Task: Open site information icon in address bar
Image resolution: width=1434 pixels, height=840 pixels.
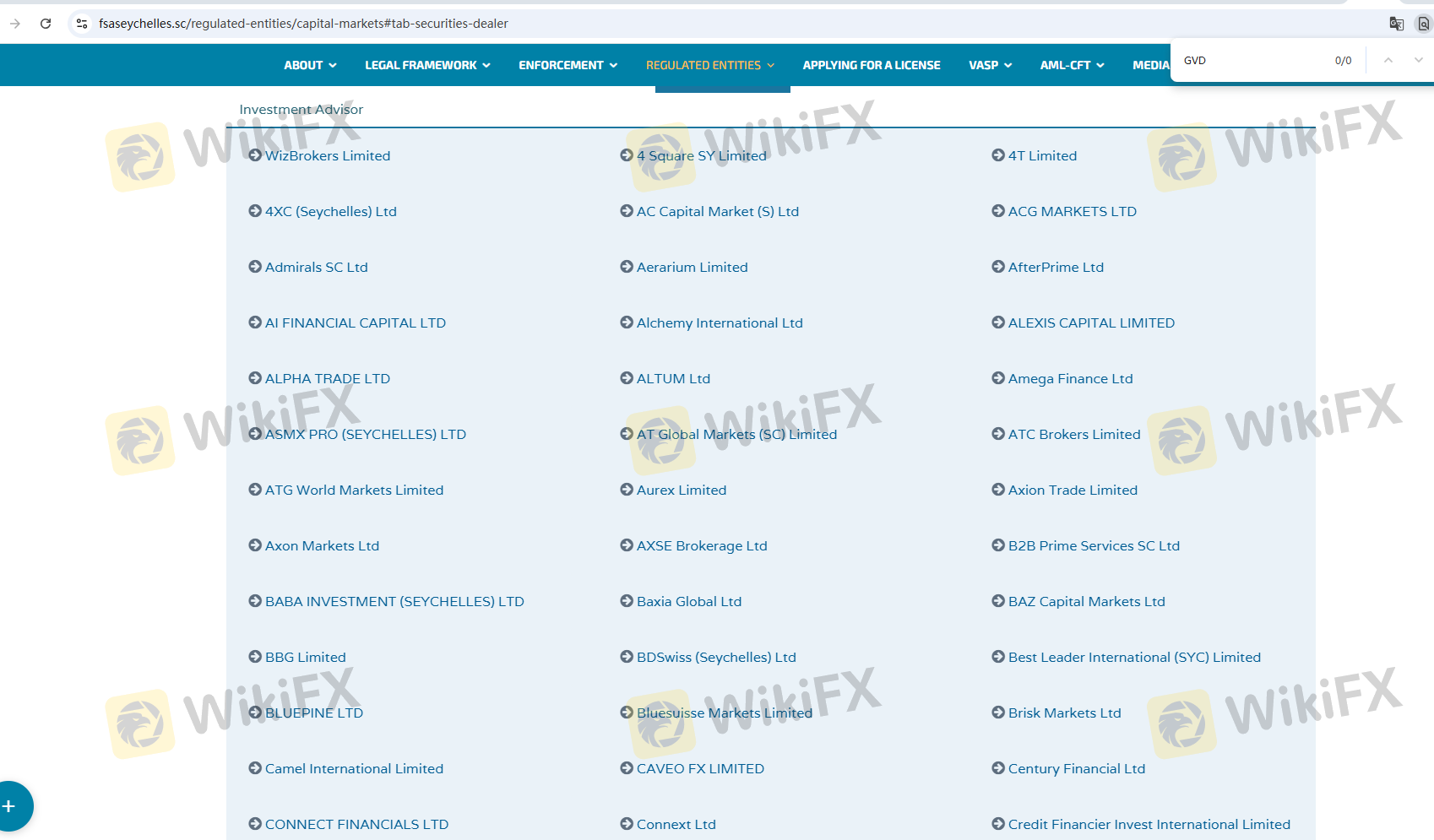Action: pyautogui.click(x=82, y=24)
